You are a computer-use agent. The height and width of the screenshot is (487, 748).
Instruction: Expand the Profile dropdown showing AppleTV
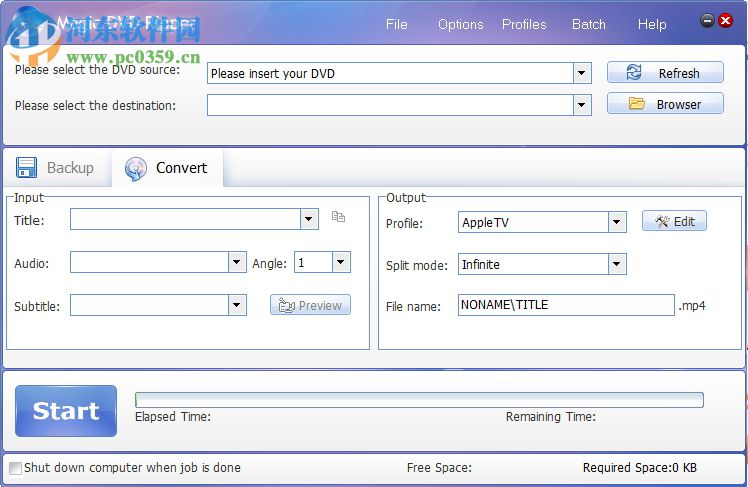[x=617, y=222]
